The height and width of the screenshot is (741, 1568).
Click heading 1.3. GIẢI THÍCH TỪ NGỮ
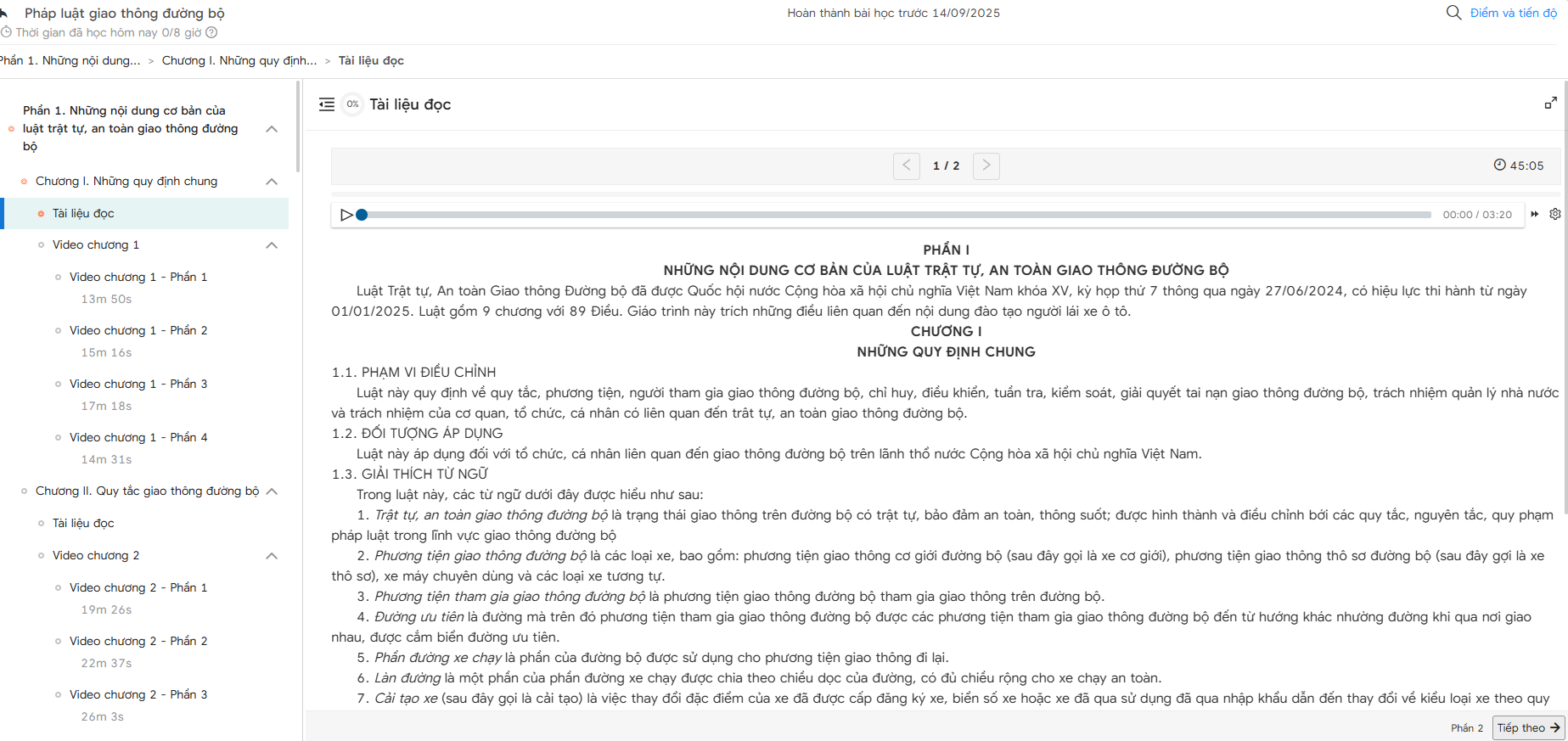coord(410,474)
